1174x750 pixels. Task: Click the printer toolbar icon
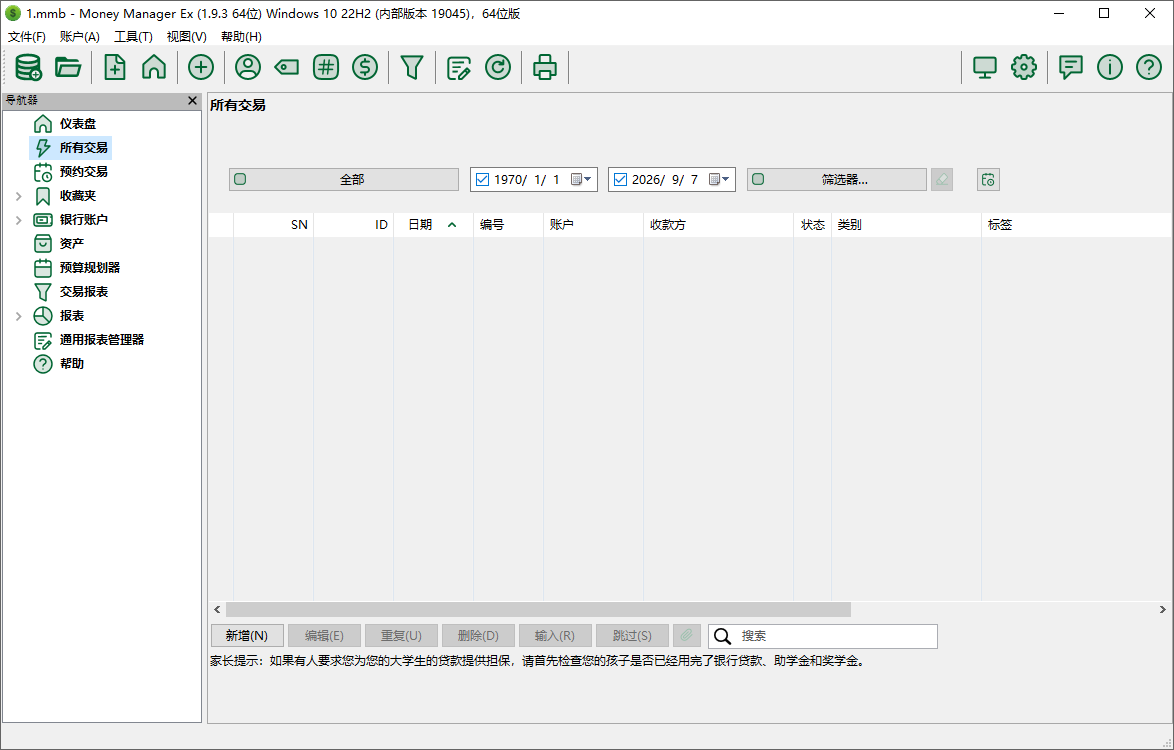click(545, 67)
